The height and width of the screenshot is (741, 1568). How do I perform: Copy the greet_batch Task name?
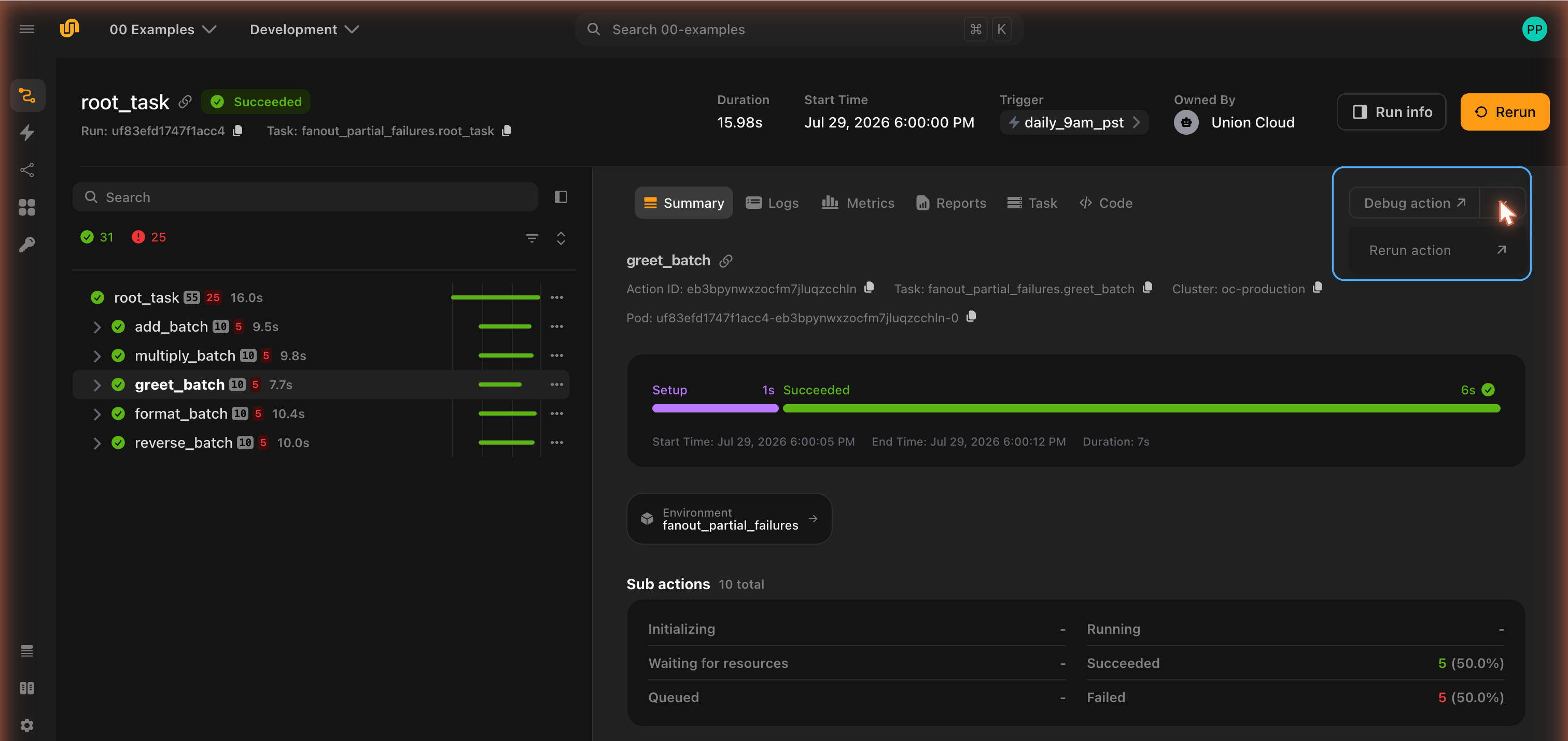(x=1147, y=288)
